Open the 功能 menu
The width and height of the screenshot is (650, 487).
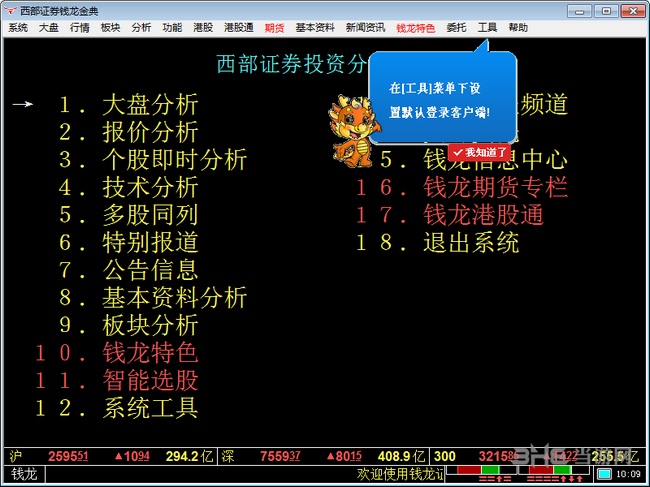[172, 28]
